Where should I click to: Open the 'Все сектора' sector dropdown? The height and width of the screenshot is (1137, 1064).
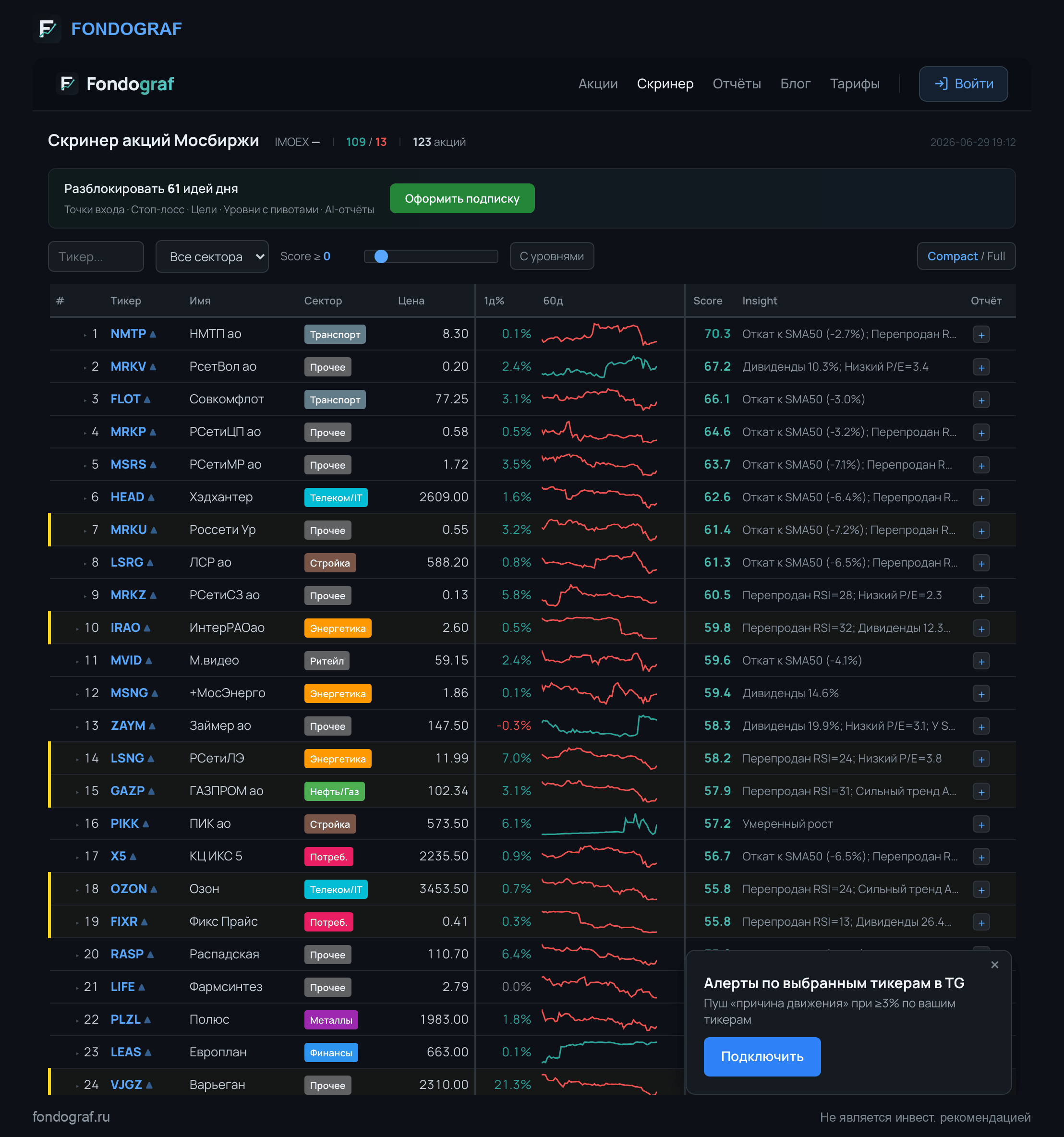click(x=212, y=256)
